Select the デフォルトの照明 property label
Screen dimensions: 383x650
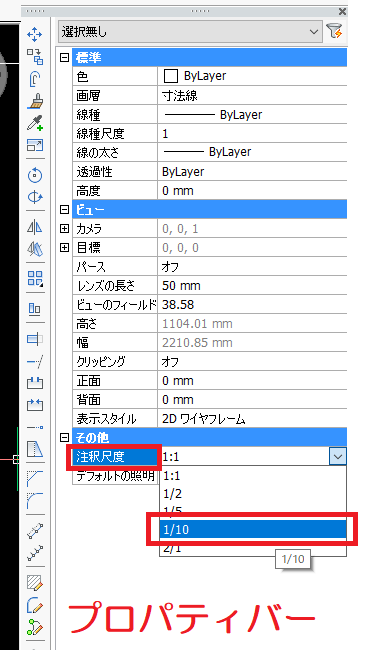pos(115,475)
